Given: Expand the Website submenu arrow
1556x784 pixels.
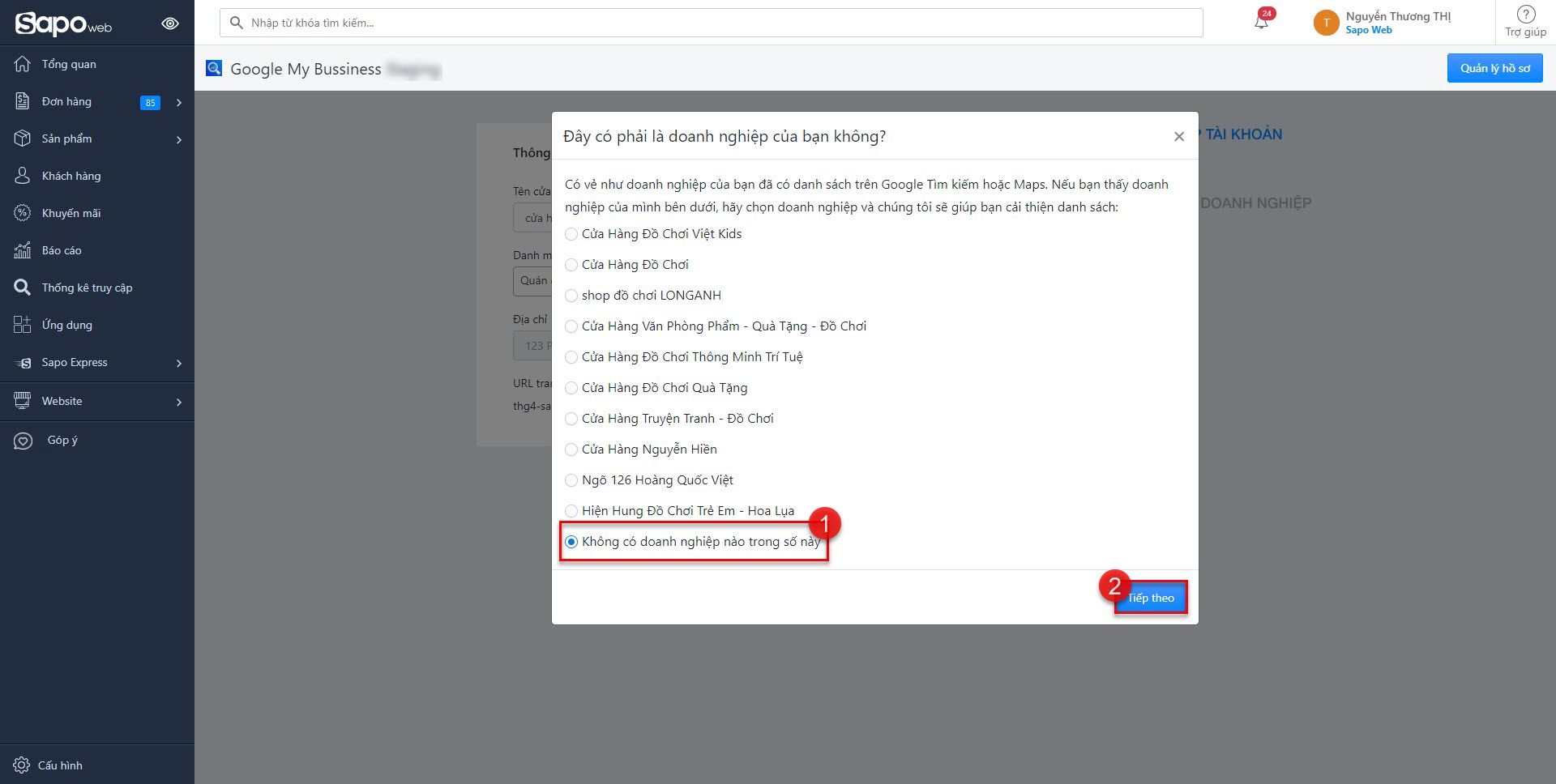Looking at the screenshot, I should pos(179,402).
